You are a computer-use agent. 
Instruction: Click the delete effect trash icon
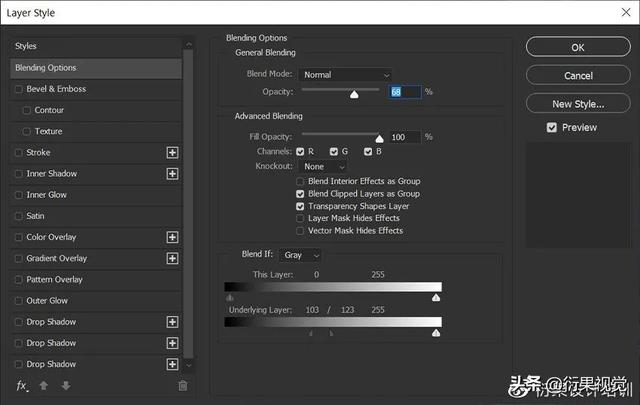point(182,385)
